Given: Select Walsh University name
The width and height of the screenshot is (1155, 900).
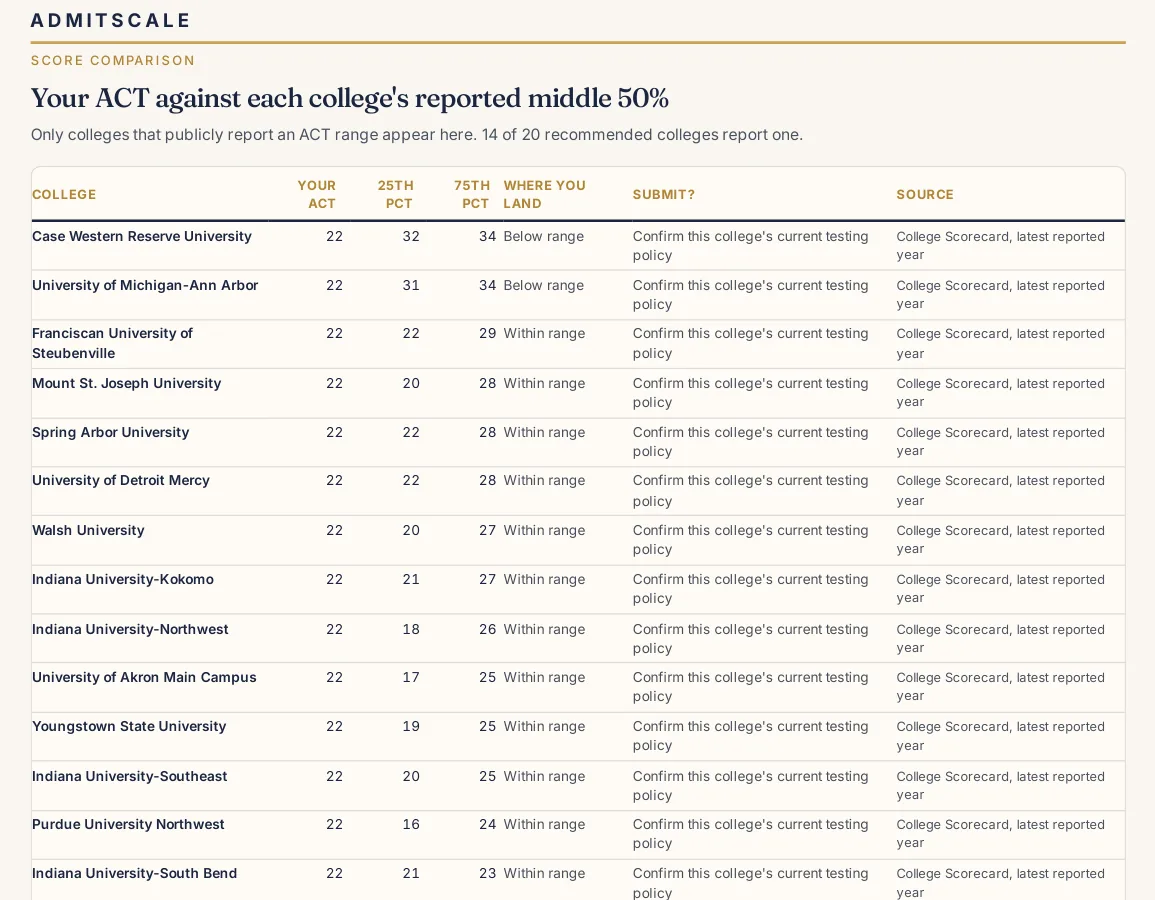Looking at the screenshot, I should 88,530.
